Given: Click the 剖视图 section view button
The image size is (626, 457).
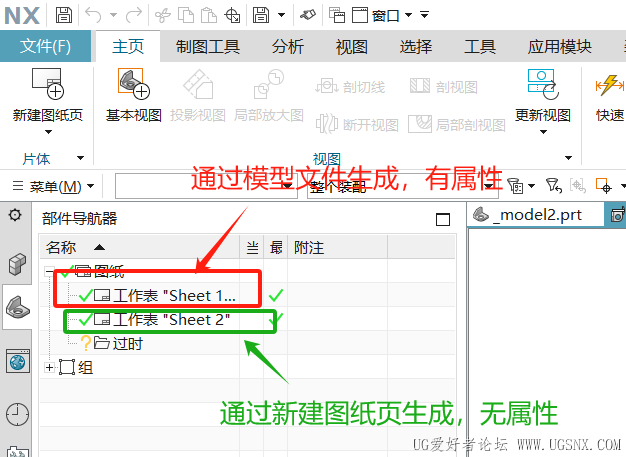Looking at the screenshot, I should (444, 86).
